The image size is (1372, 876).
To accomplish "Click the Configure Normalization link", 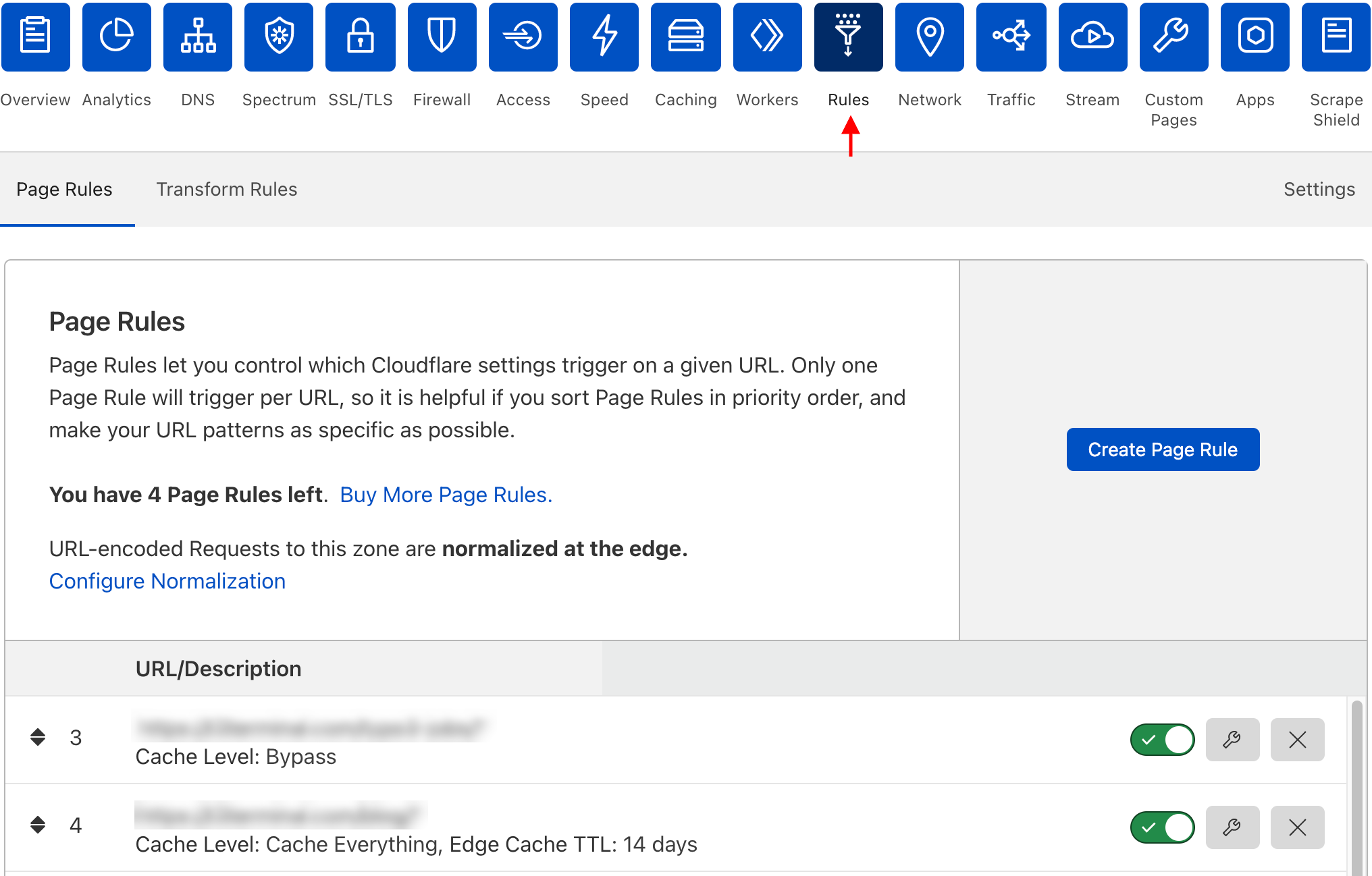I will click(x=167, y=580).
